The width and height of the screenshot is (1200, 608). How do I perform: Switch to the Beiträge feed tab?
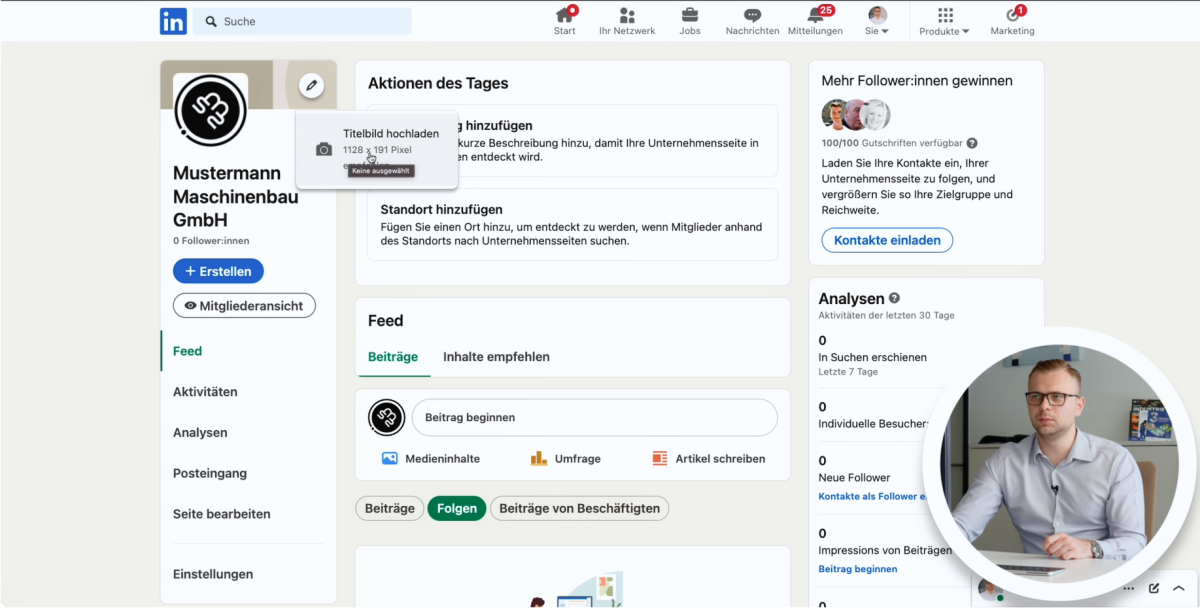click(x=393, y=357)
